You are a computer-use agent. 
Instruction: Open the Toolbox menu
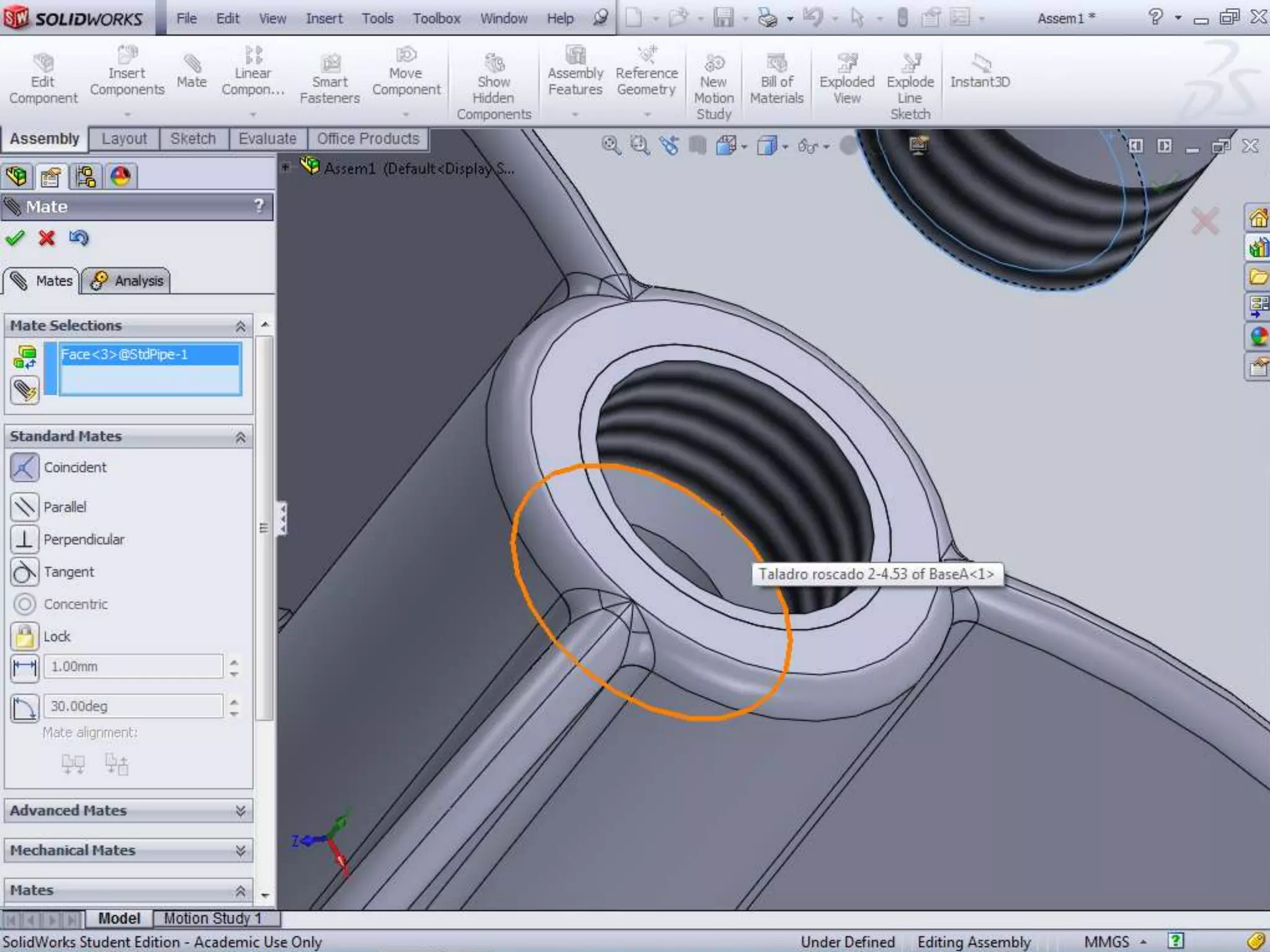437,19
